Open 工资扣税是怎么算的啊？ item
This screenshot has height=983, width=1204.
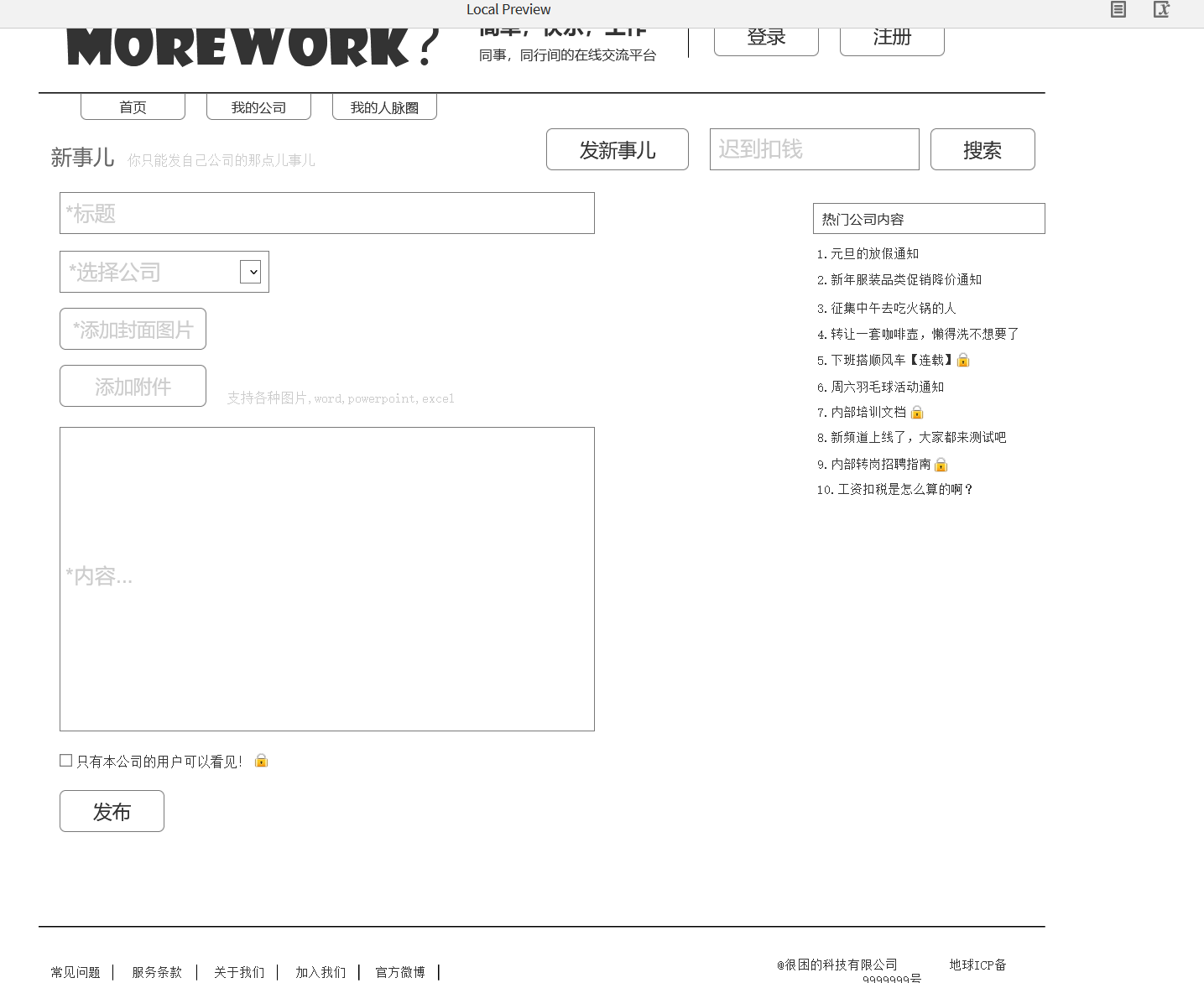coord(895,489)
